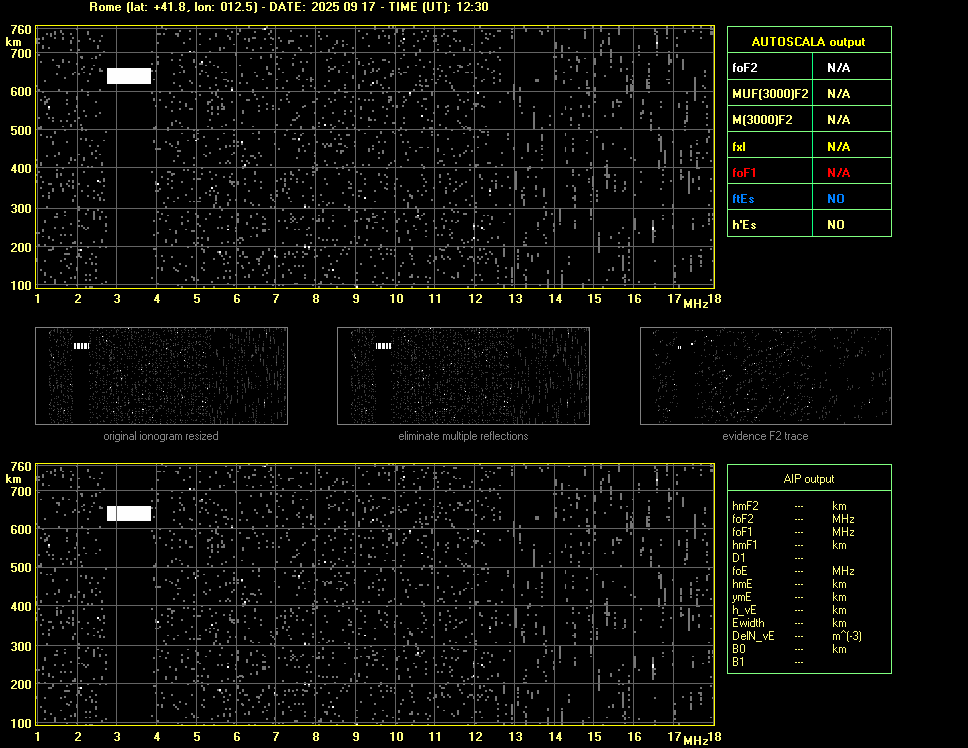The height and width of the screenshot is (748, 968).
Task: Select N/A value in the AUTOSCALA foF2 row
Action: pos(838,68)
